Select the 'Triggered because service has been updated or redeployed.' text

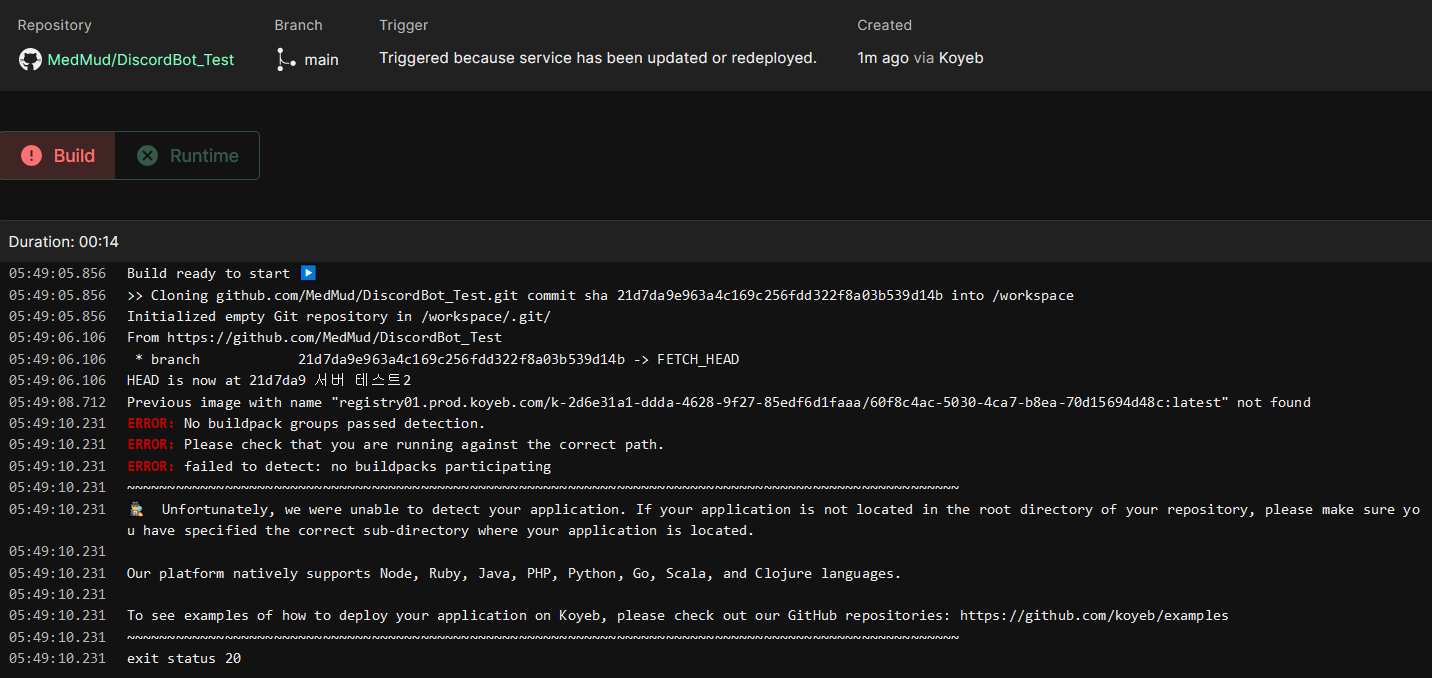click(x=598, y=58)
